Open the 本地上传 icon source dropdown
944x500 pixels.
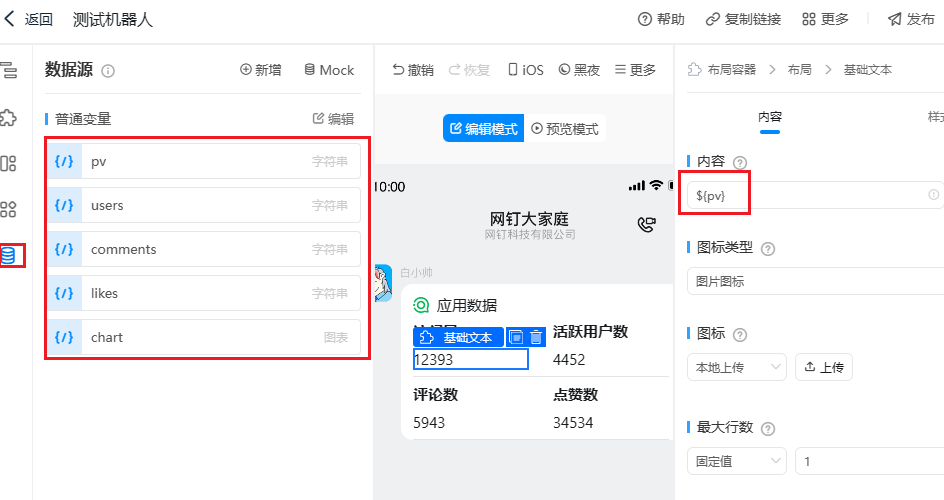[737, 367]
